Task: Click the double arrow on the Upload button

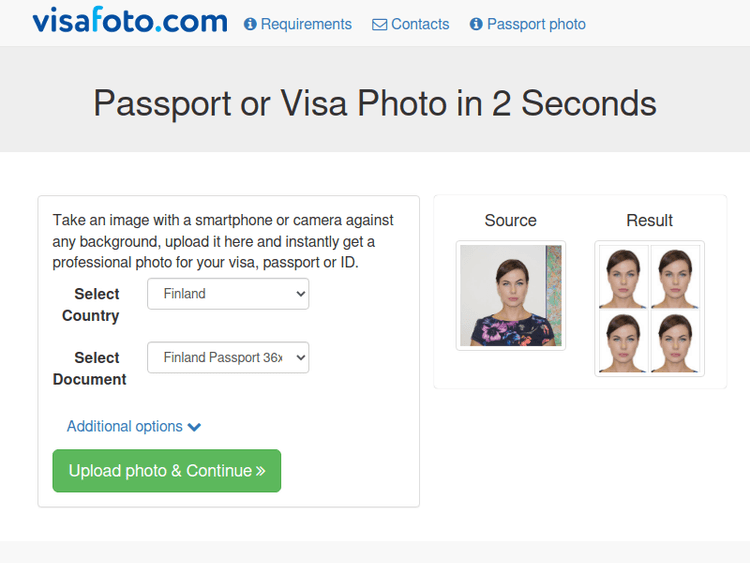Action: [x=261, y=471]
